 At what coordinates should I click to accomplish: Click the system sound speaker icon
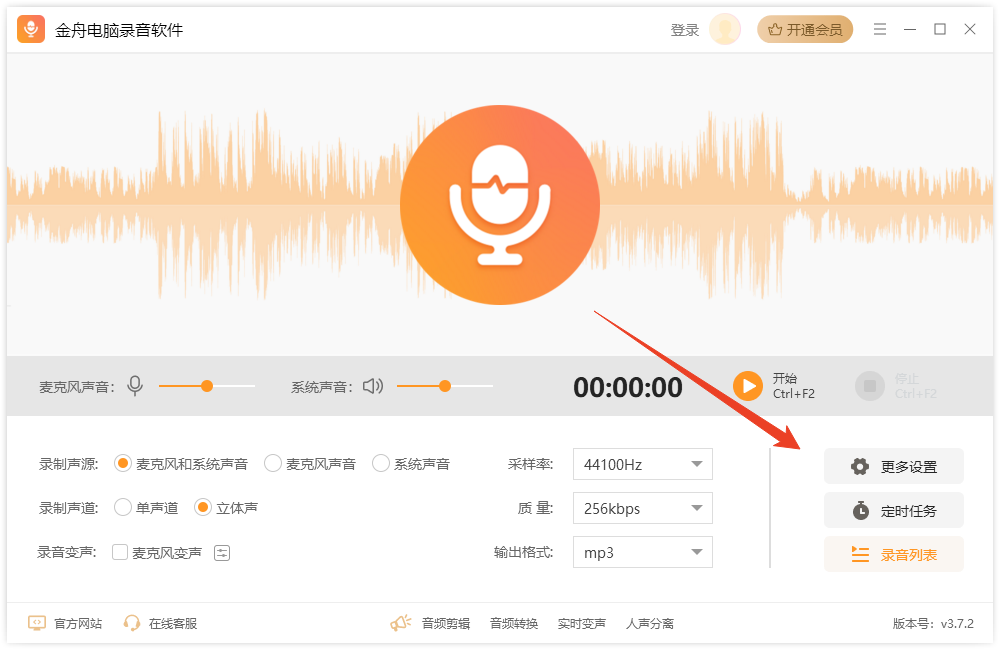click(371, 385)
